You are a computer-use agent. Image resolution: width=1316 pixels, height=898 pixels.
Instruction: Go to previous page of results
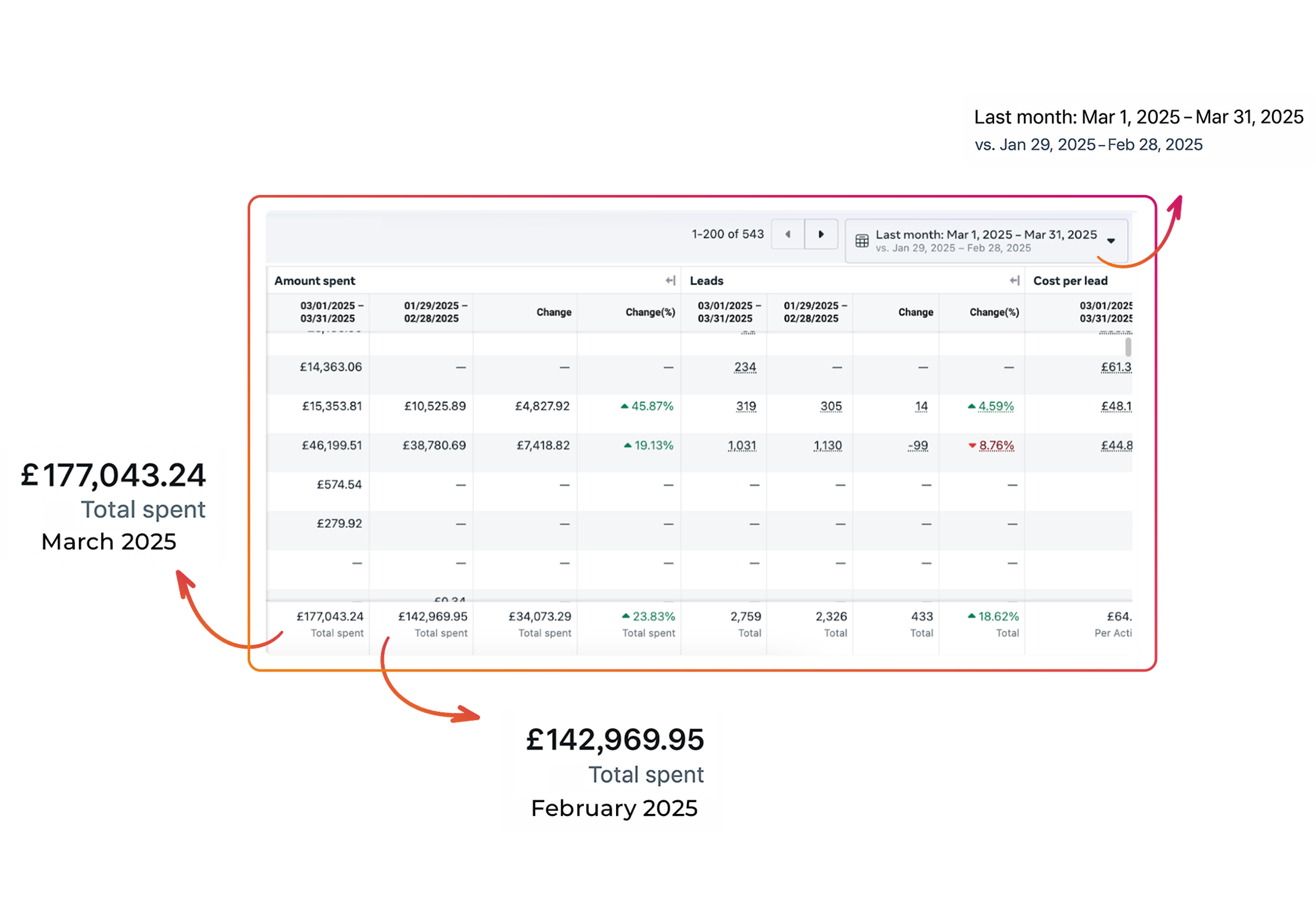point(788,235)
